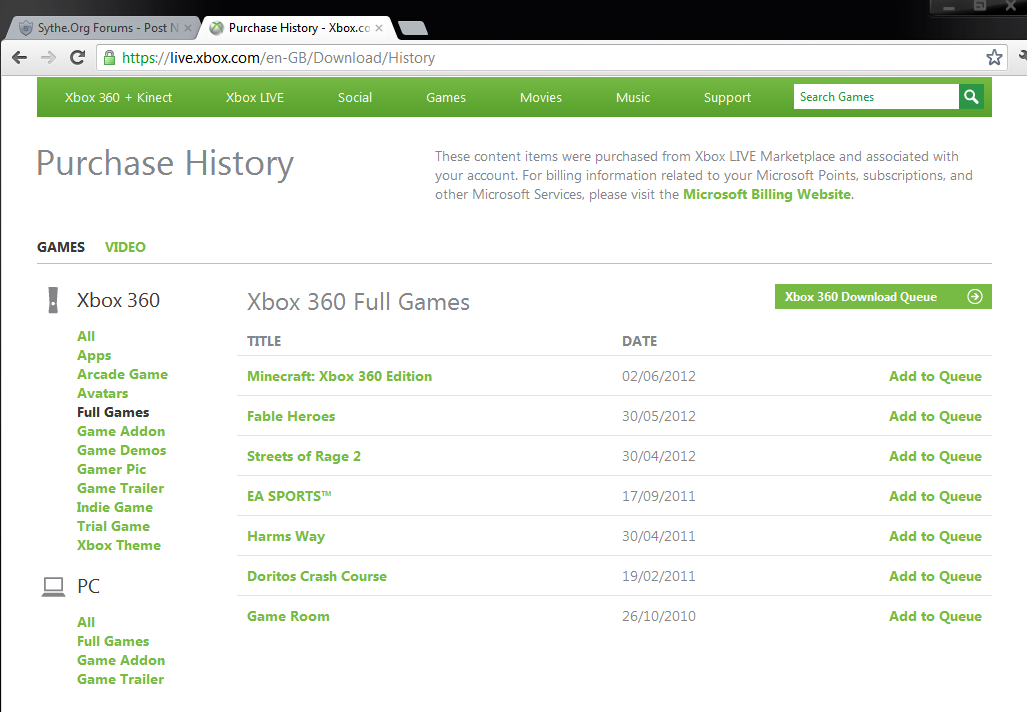Click the date 02/06/2012
Viewport: 1027px width, 712px height.
point(659,376)
